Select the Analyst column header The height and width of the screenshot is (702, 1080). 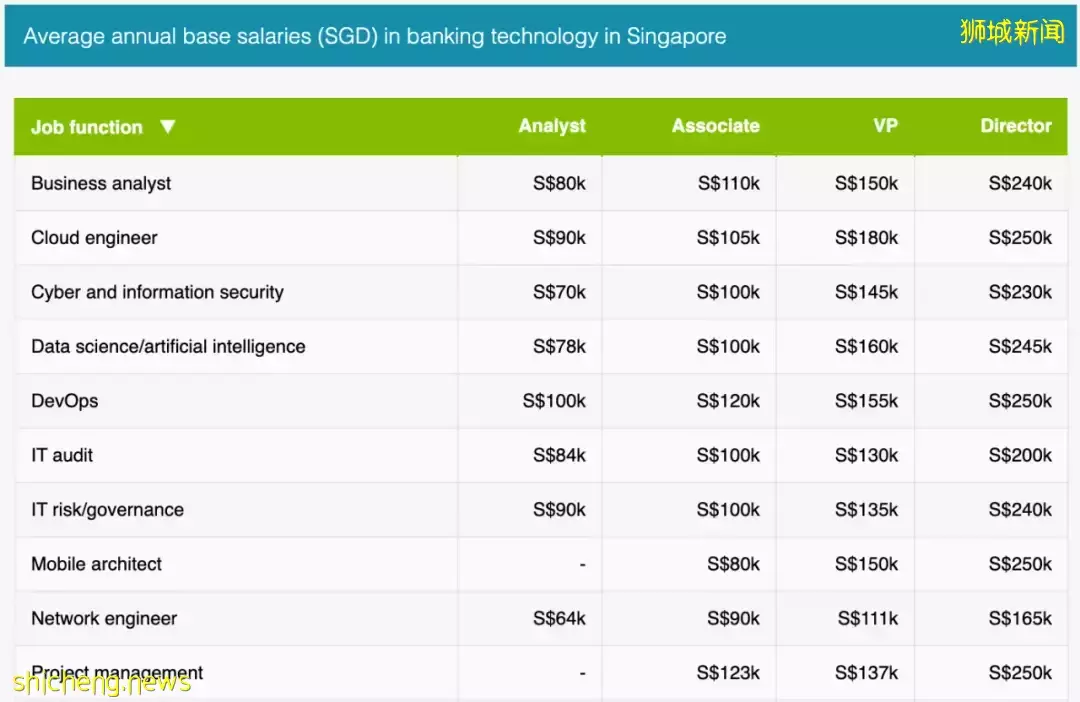tap(552, 126)
